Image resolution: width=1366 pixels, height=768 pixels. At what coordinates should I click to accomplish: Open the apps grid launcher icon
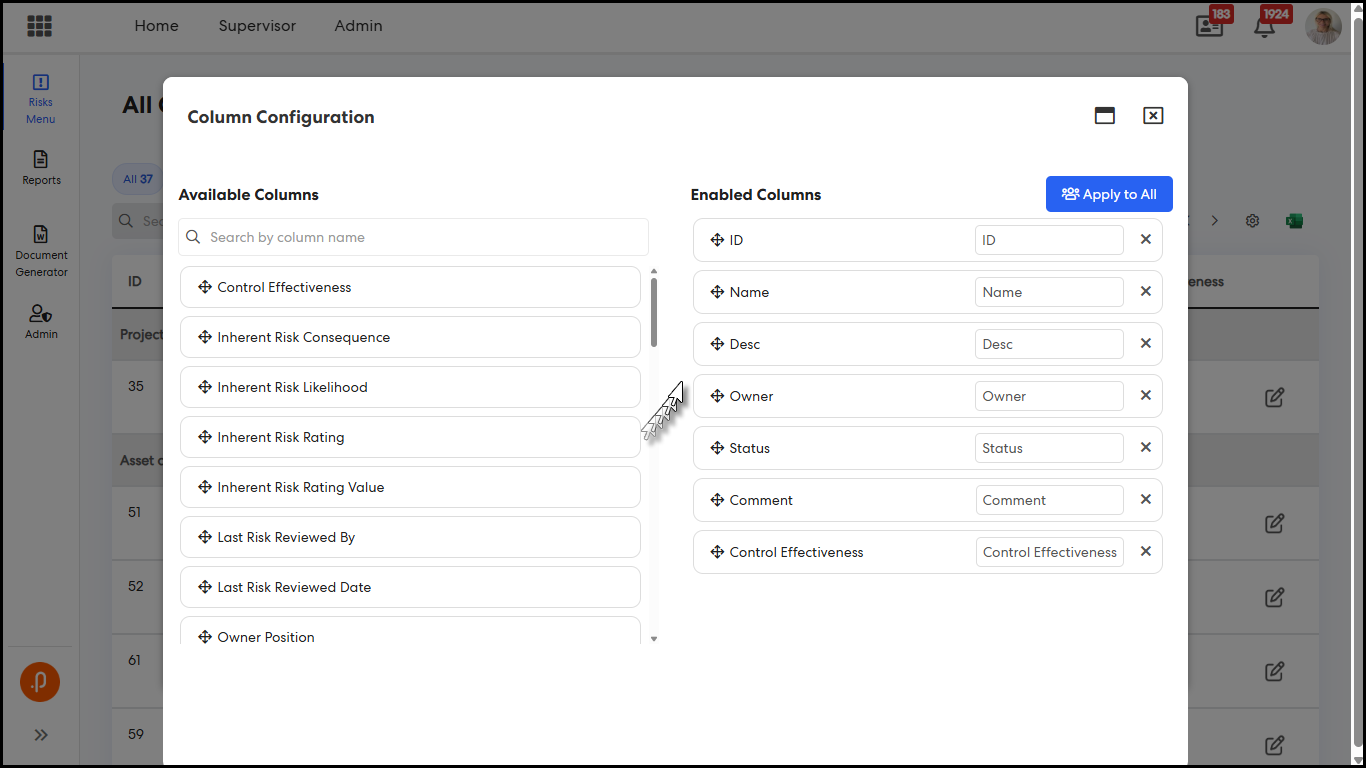[39, 26]
